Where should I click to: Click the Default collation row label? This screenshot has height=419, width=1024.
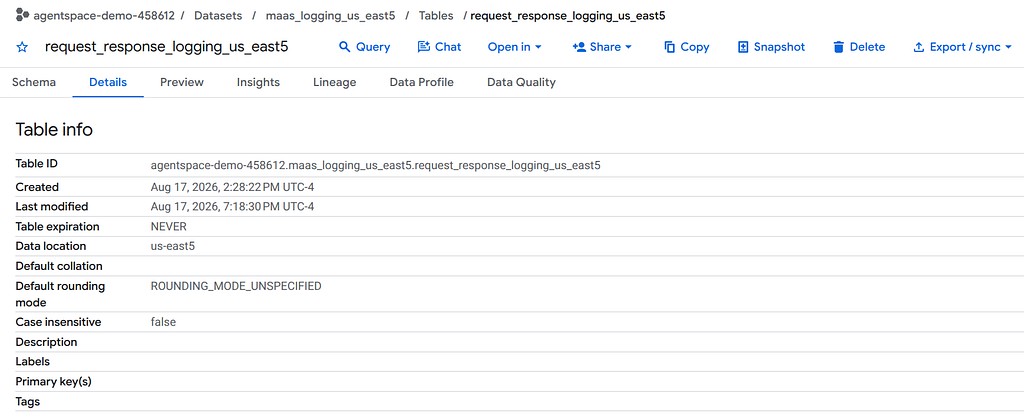pyautogui.click(x=59, y=266)
